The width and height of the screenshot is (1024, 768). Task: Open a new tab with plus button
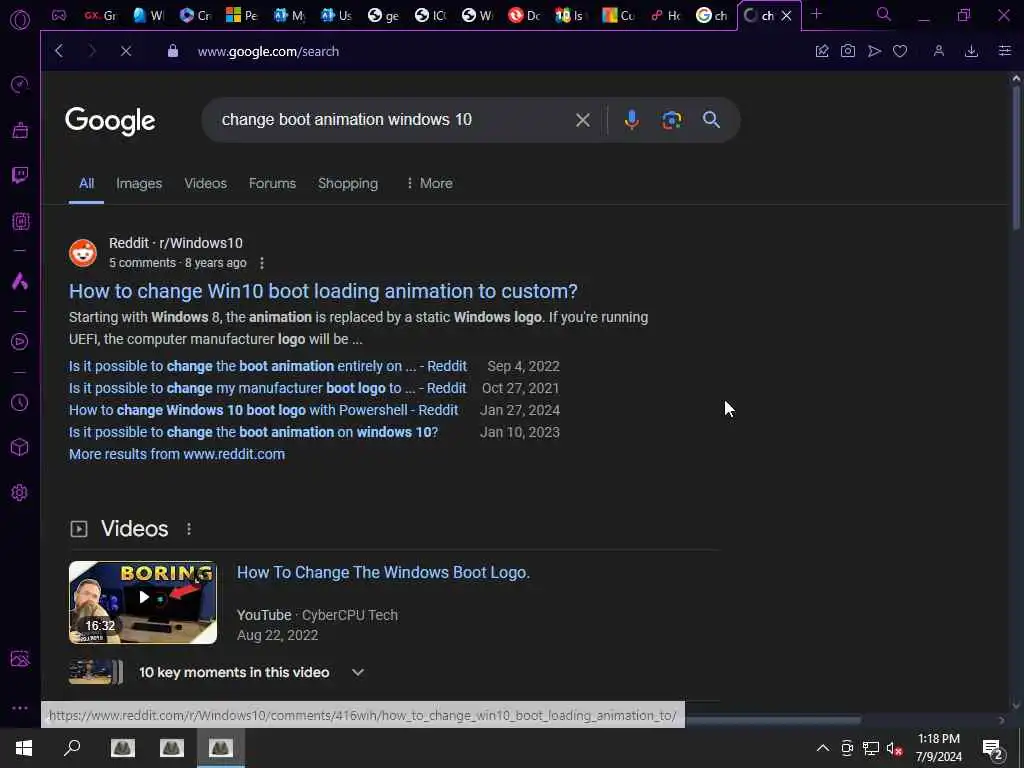pos(816,14)
